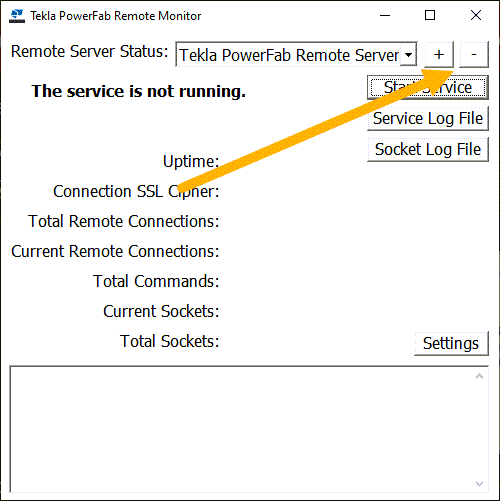Click the plus button to add server

[439, 54]
